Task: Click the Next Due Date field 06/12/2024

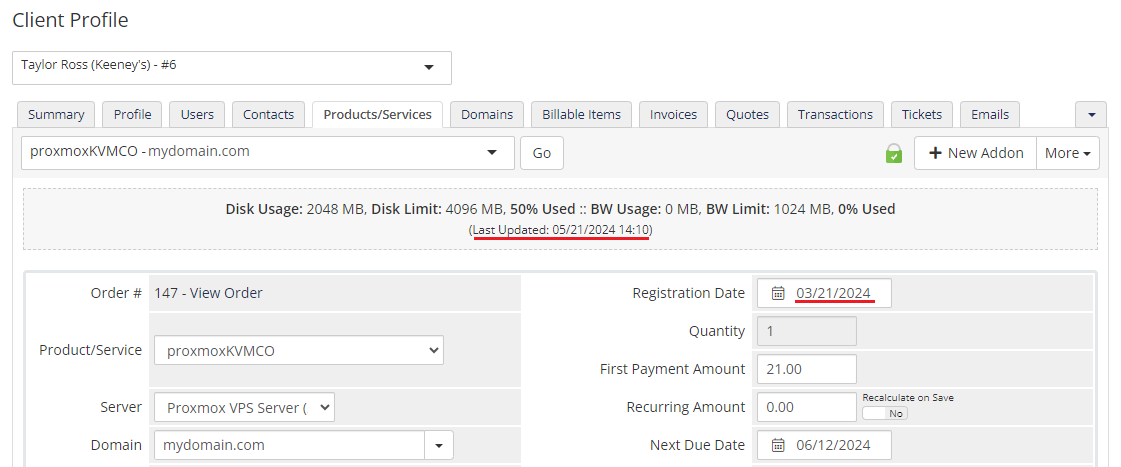Action: tap(824, 445)
